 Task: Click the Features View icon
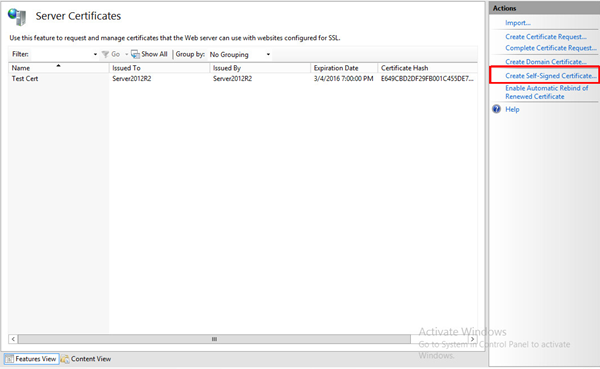(x=10, y=359)
